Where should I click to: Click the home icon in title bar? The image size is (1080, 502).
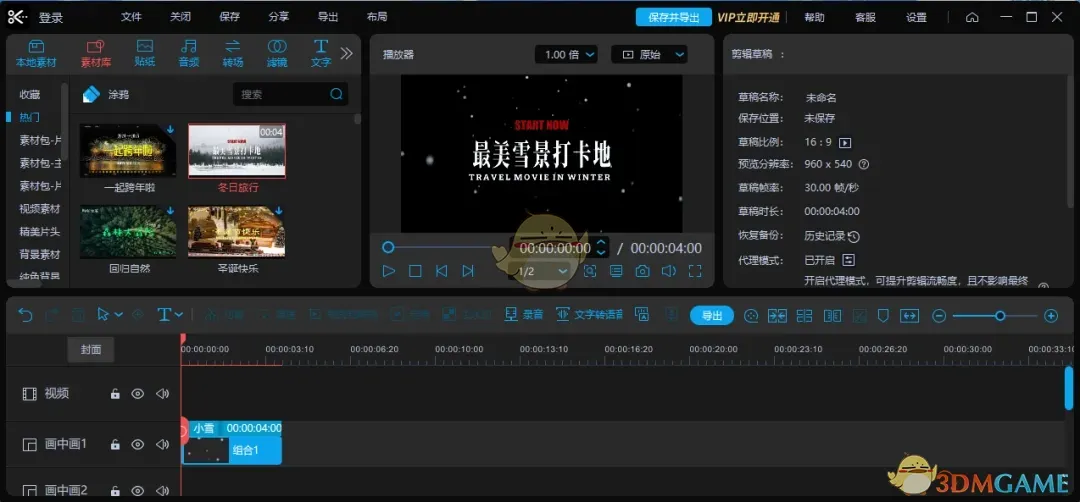tap(972, 17)
